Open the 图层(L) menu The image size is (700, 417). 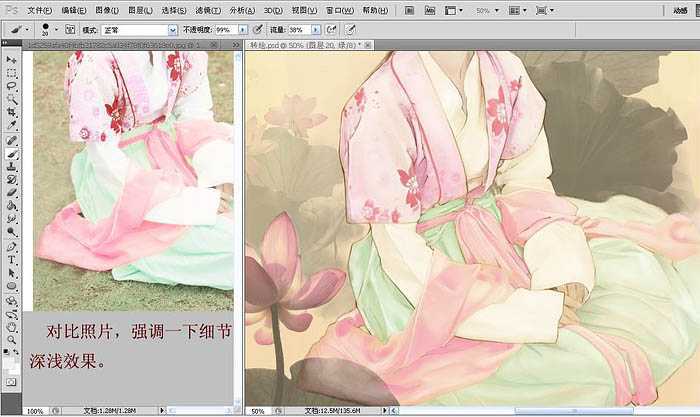coord(140,10)
